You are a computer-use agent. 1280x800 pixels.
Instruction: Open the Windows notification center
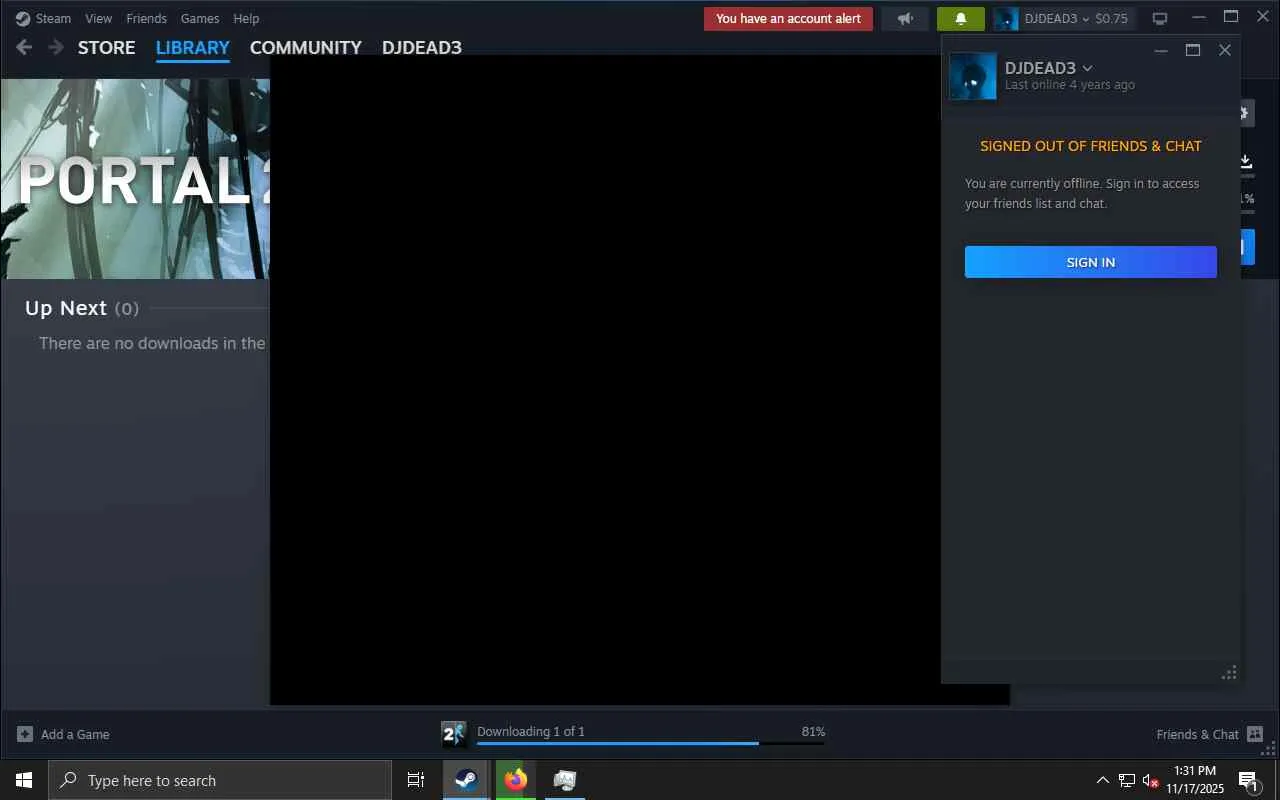(x=1248, y=780)
